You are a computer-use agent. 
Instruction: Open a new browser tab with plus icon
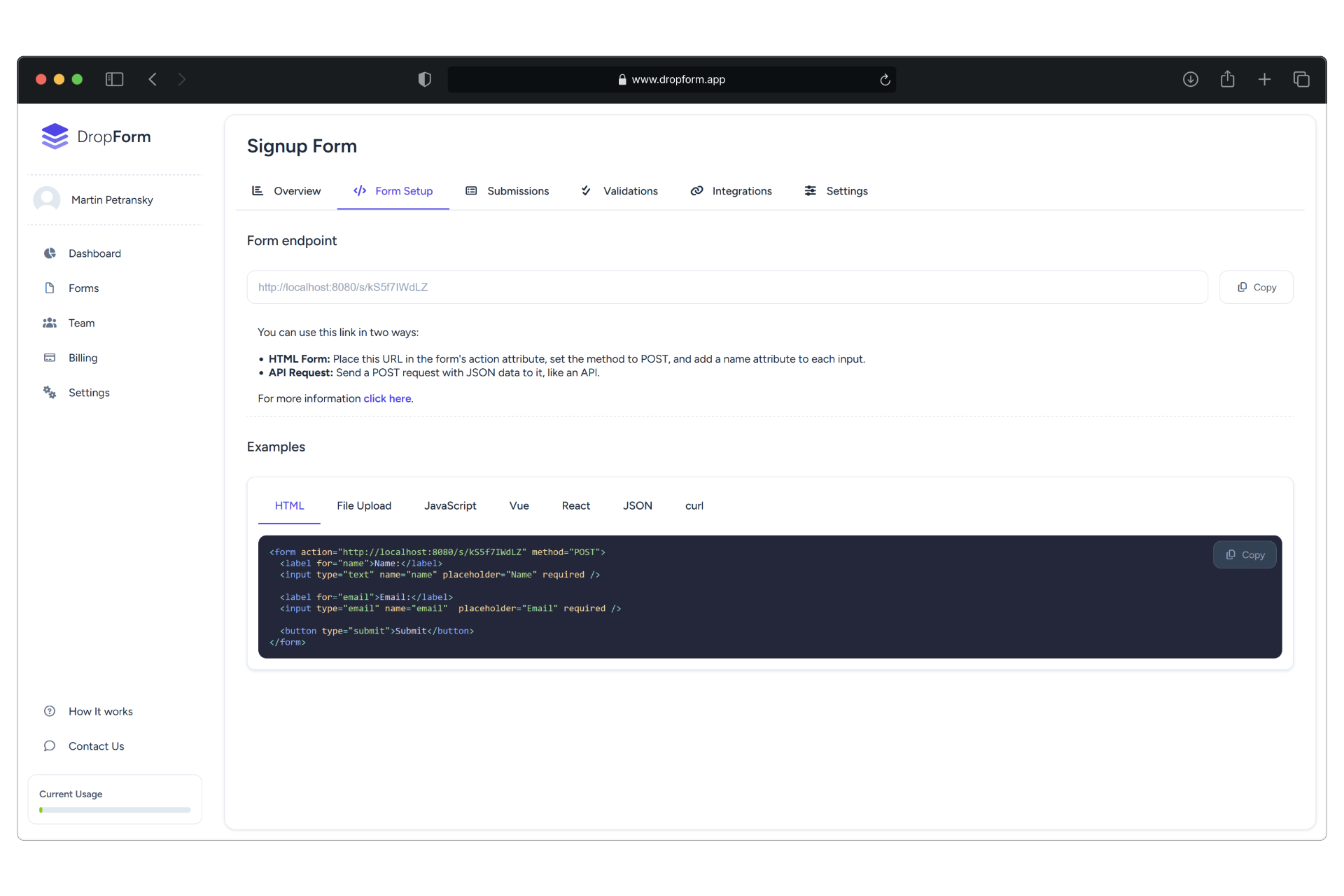point(1265,79)
